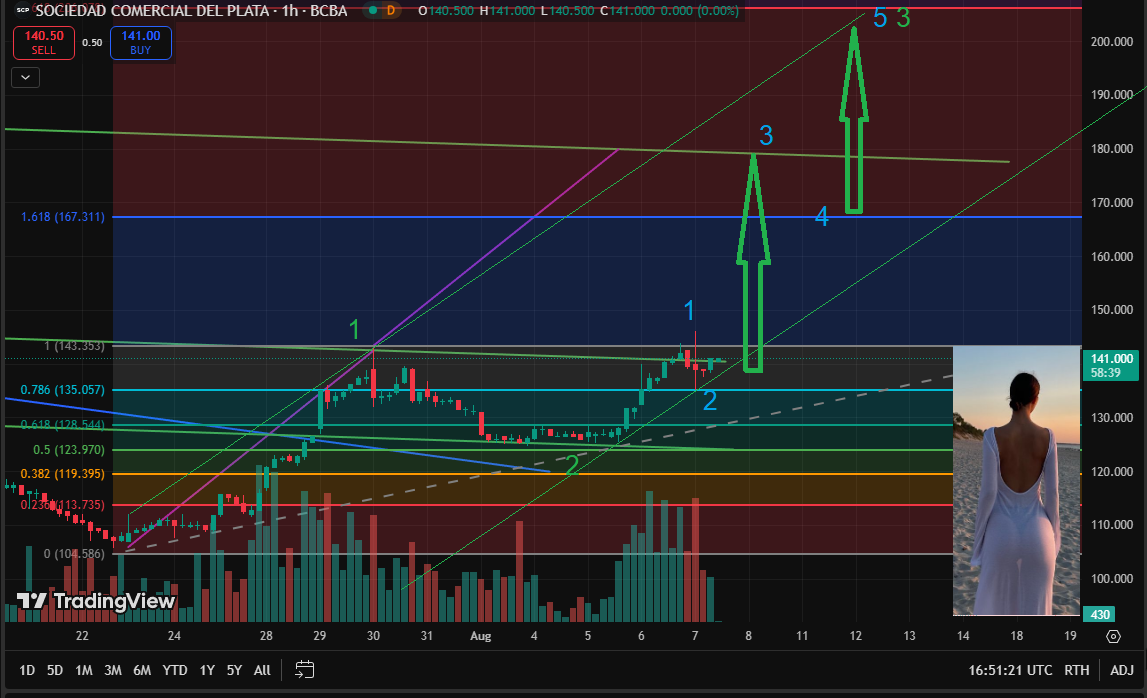The image size is (1147, 698).
Task: Click the Aug date label on time axis
Action: 481,636
